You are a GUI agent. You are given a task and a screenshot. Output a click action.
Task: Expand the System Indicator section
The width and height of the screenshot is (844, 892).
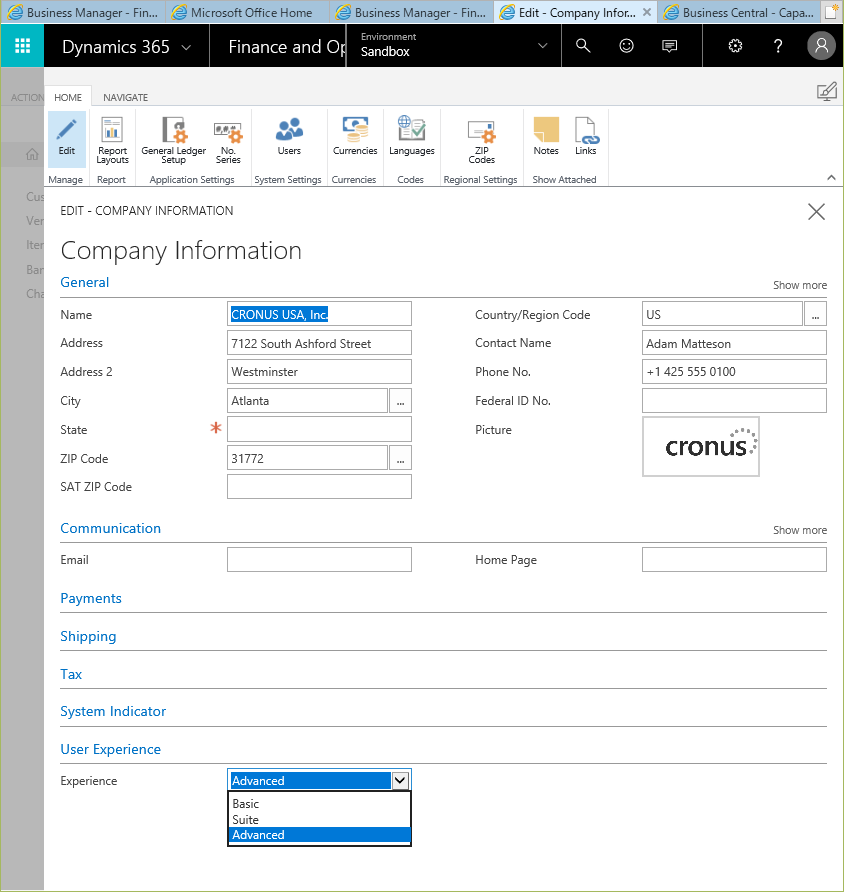click(x=113, y=712)
